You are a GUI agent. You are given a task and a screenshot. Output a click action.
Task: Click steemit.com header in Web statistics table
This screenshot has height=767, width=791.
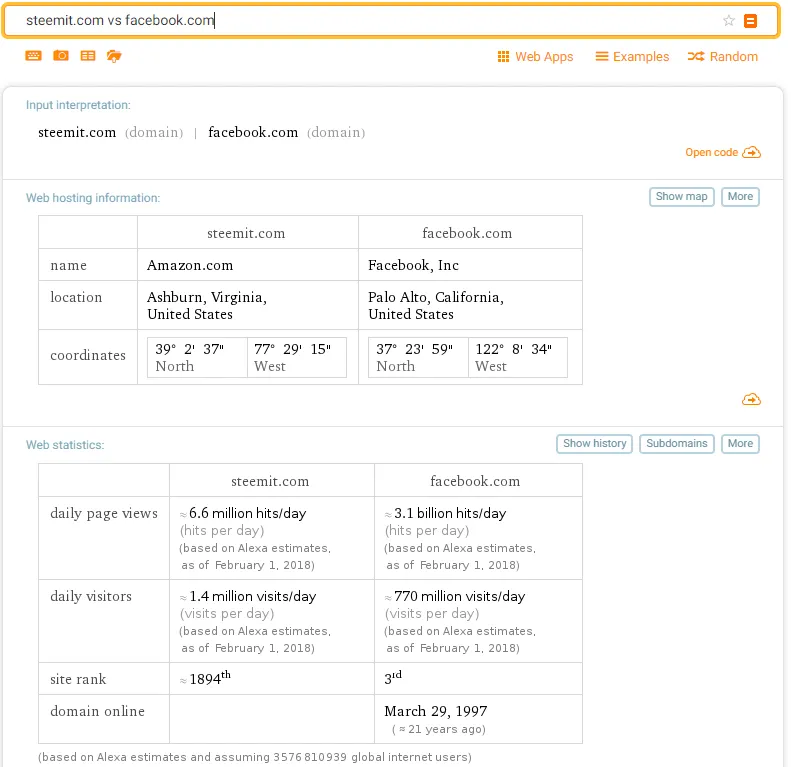(270, 481)
